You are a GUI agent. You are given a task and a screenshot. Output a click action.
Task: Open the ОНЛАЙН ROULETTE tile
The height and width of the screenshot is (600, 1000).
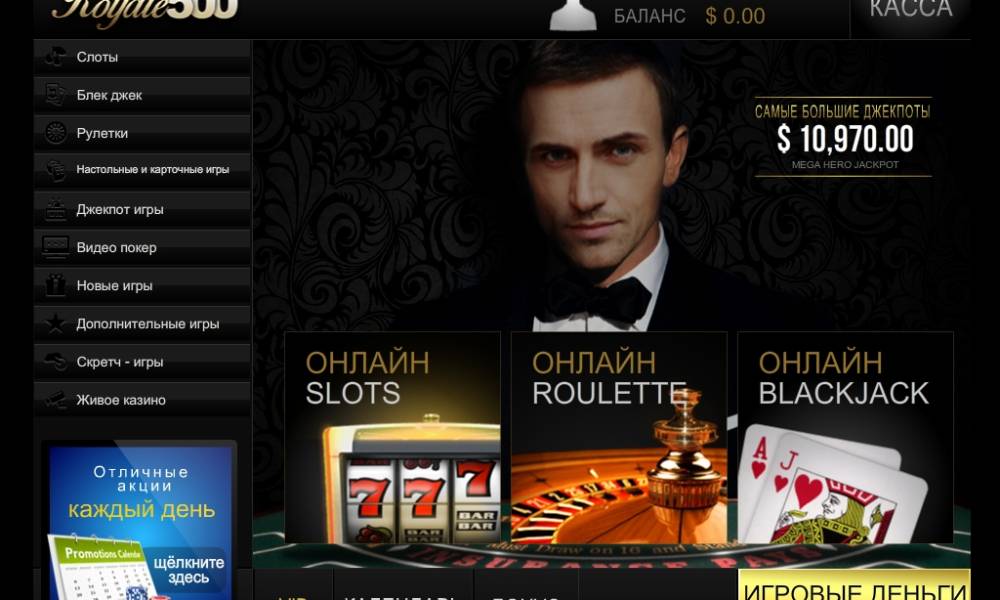619,437
